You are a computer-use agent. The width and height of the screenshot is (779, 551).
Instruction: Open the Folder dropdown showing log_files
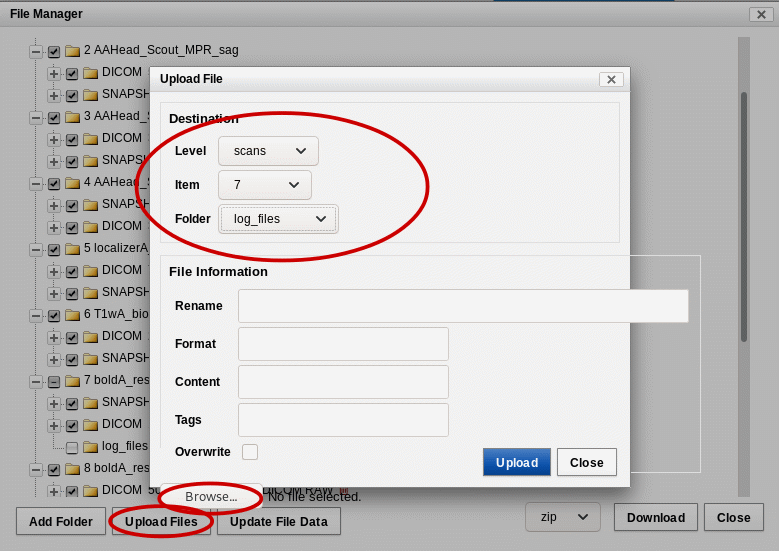pos(279,219)
